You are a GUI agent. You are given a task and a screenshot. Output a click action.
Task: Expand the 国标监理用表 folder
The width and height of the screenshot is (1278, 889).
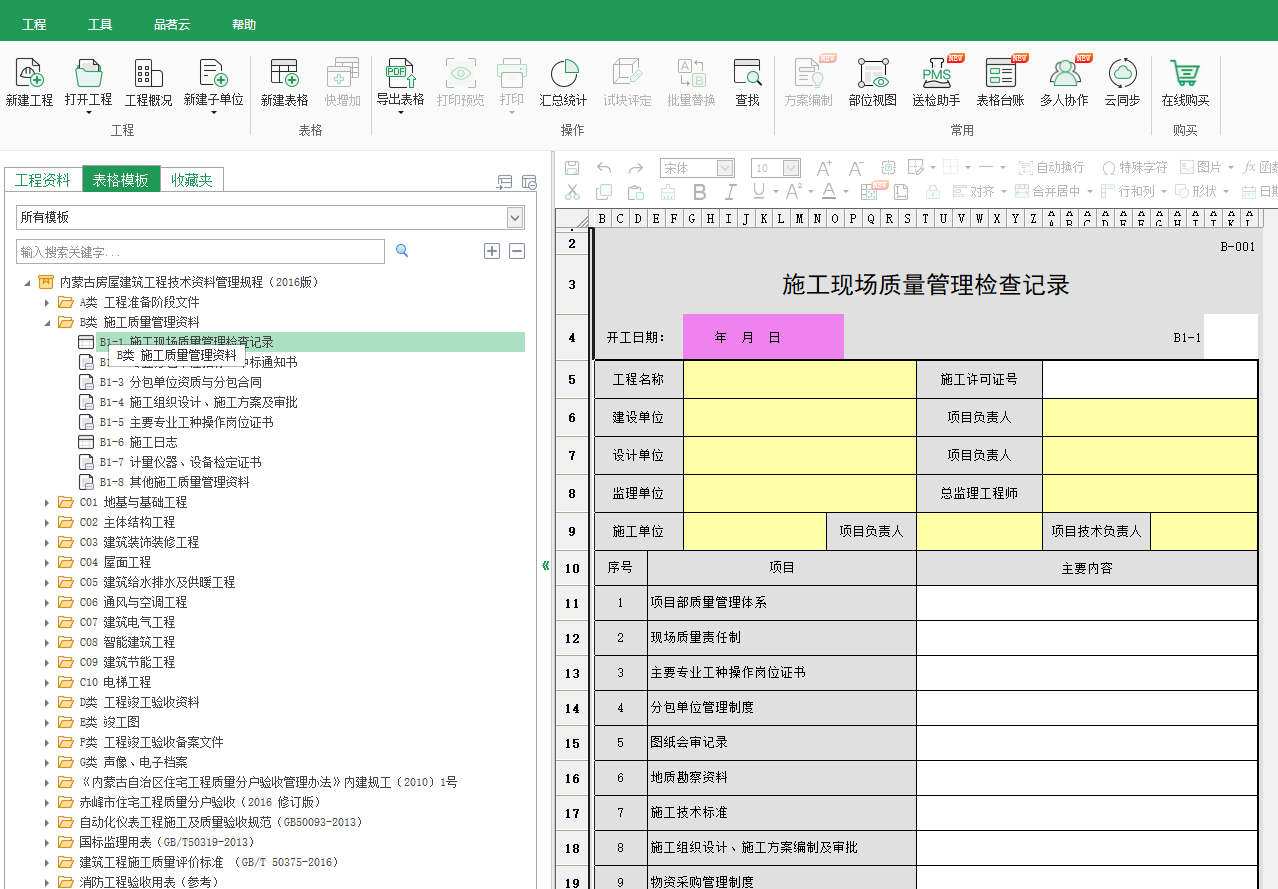47,842
